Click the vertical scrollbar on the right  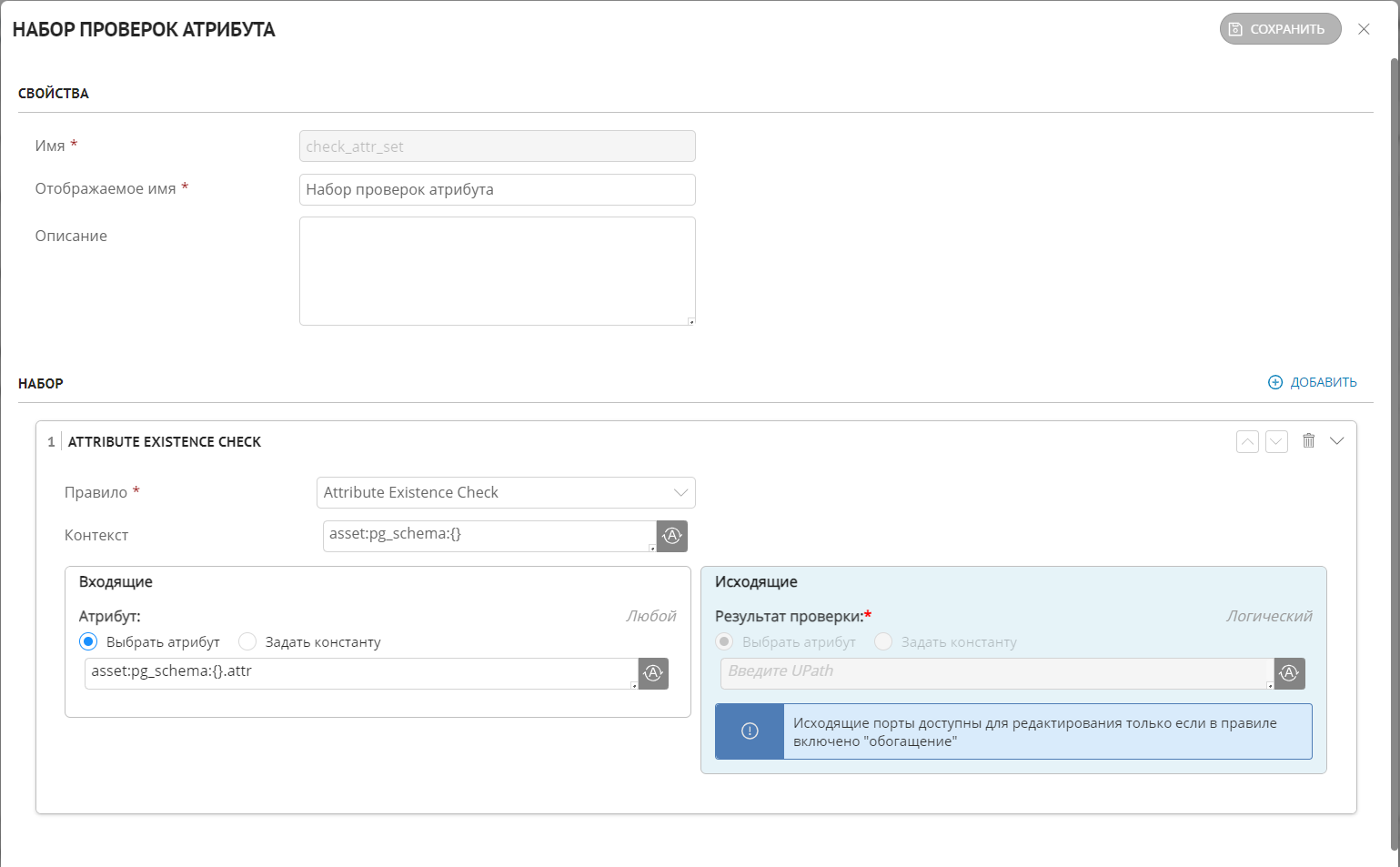[x=1394, y=455]
